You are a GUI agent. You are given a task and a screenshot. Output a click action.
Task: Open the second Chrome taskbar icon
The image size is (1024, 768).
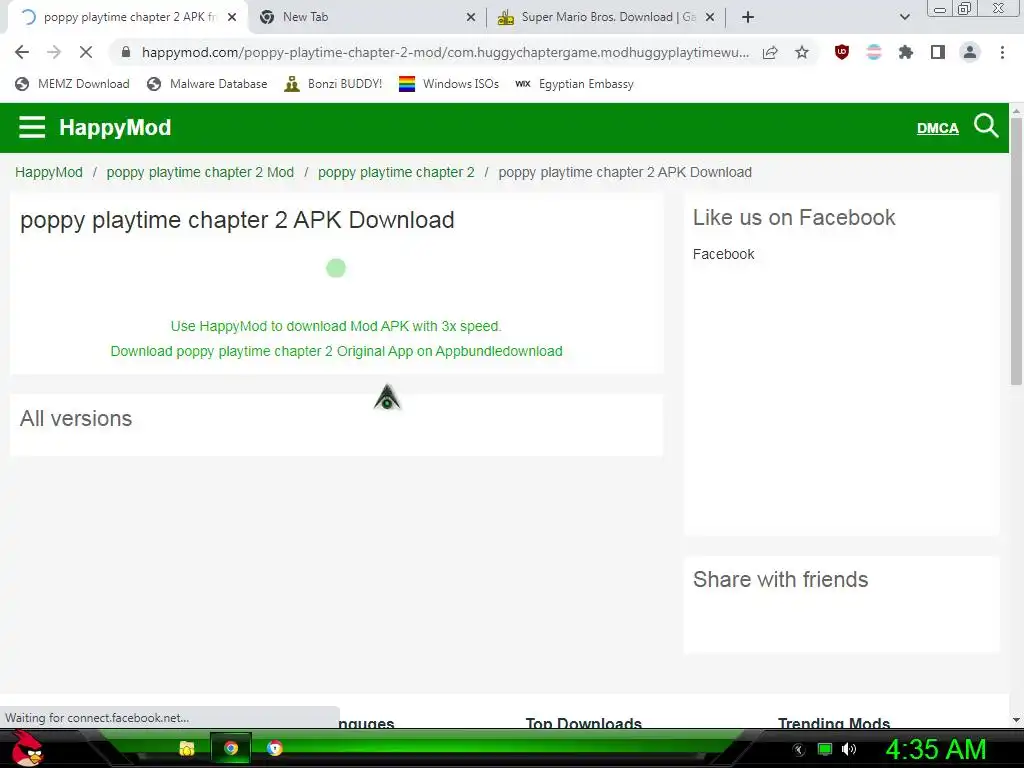tap(274, 748)
